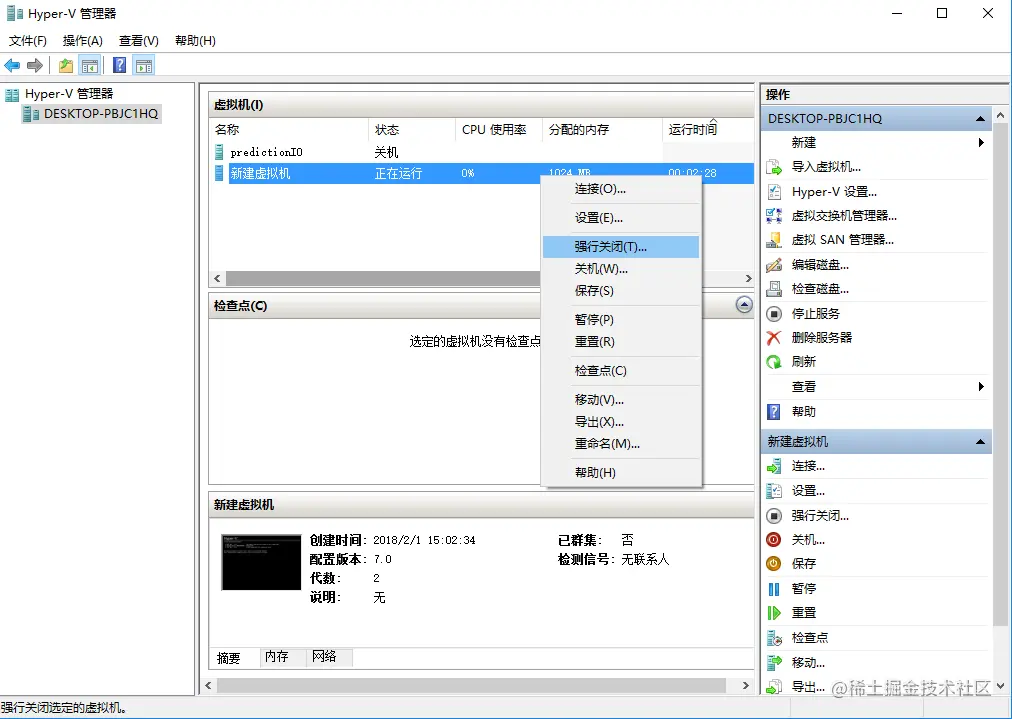Open the 帮助(H) menu in menu bar

tap(195, 41)
